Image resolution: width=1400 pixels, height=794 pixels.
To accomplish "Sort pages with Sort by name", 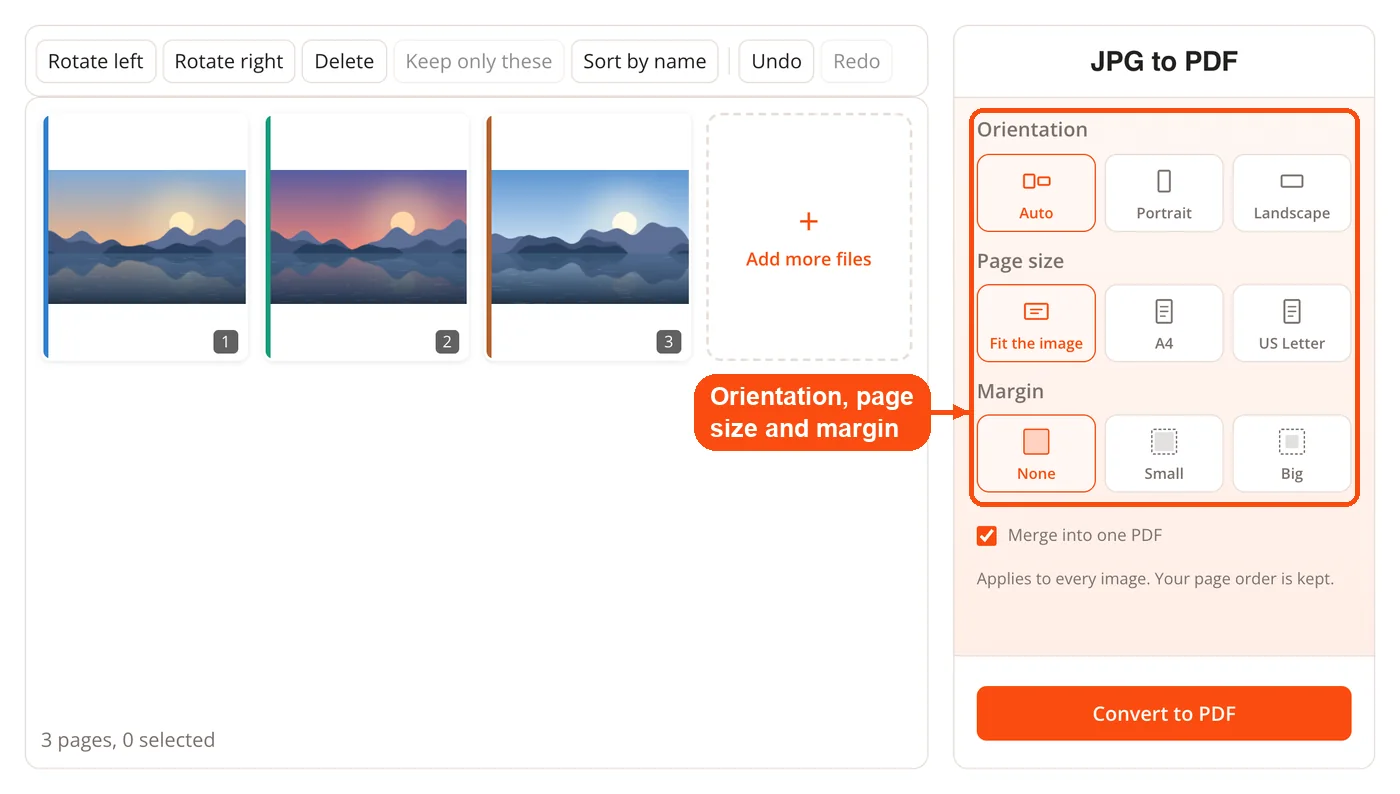I will pyautogui.click(x=645, y=61).
